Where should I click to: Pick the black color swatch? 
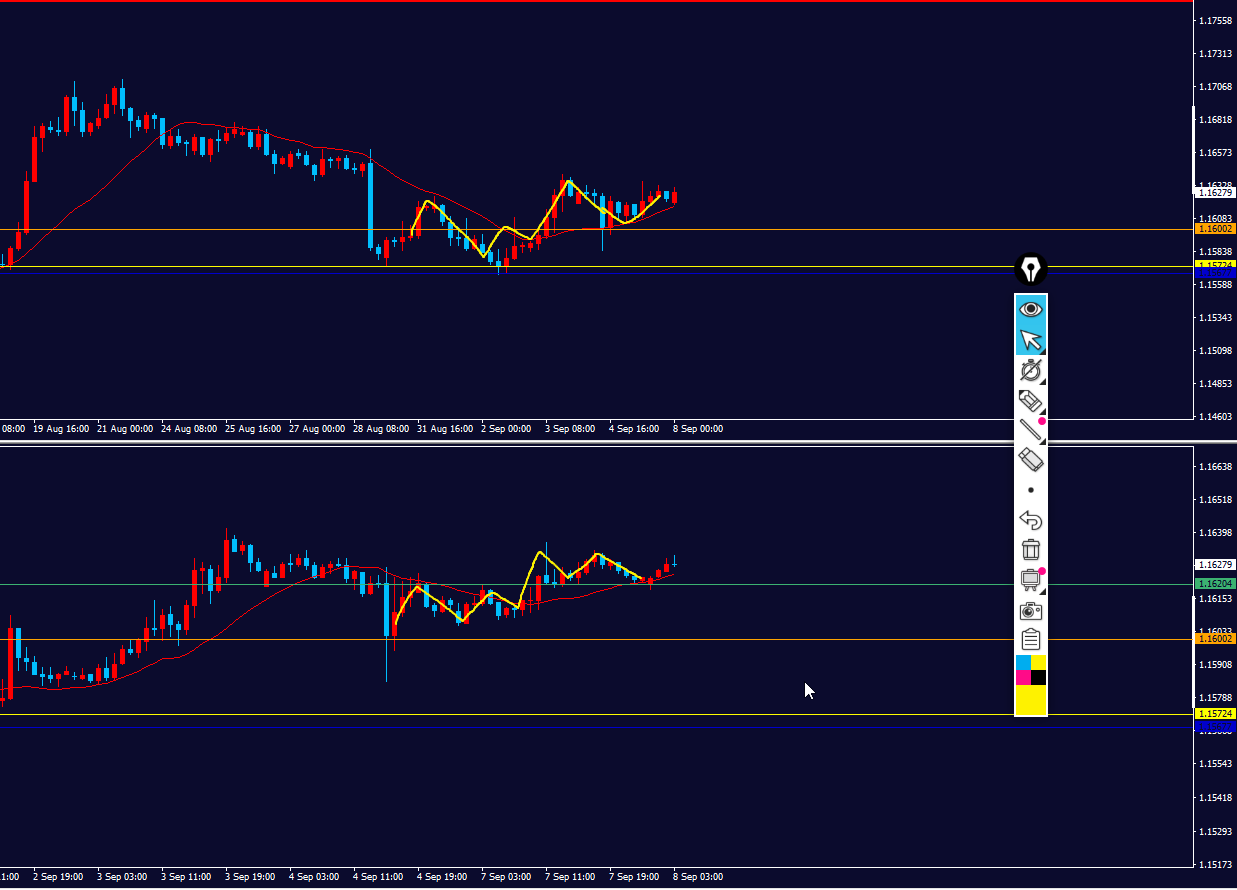[1039, 678]
